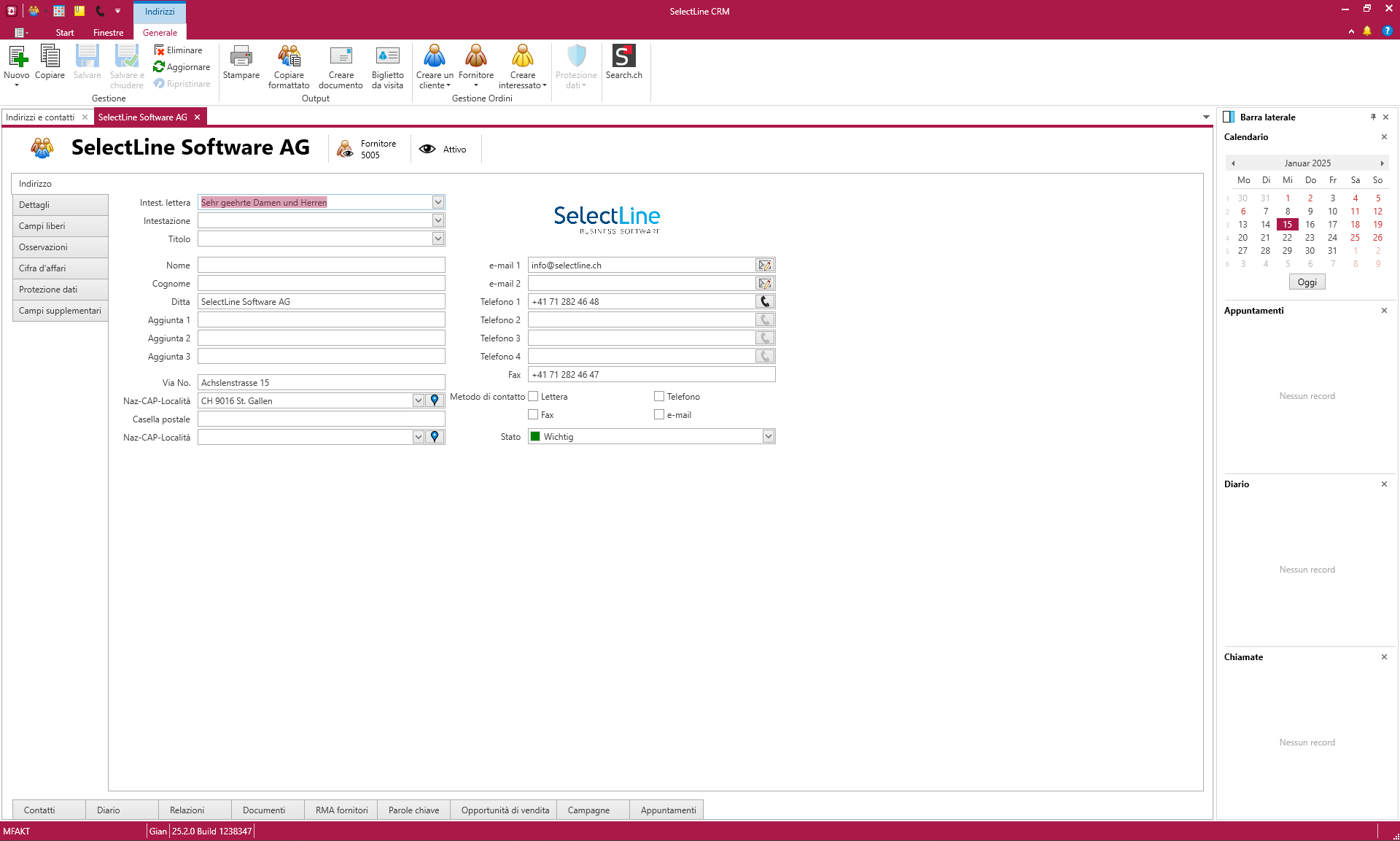The height and width of the screenshot is (841, 1400).
Task: Click the Fax number field
Action: (651, 375)
